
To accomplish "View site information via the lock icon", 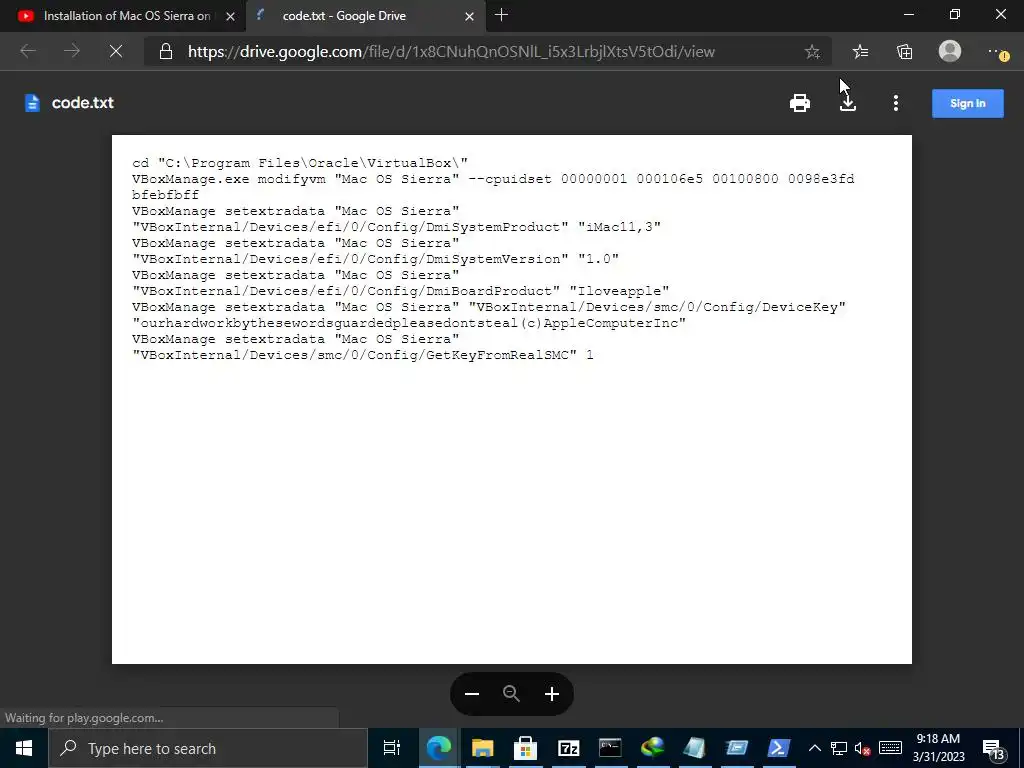I will click(166, 52).
